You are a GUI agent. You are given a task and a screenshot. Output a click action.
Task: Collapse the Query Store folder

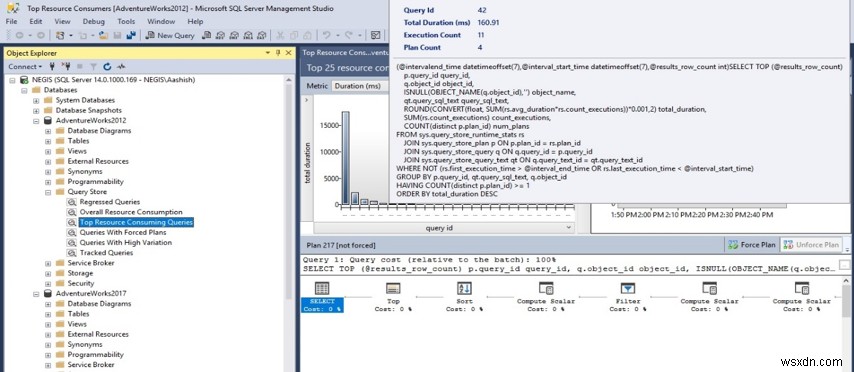48,192
